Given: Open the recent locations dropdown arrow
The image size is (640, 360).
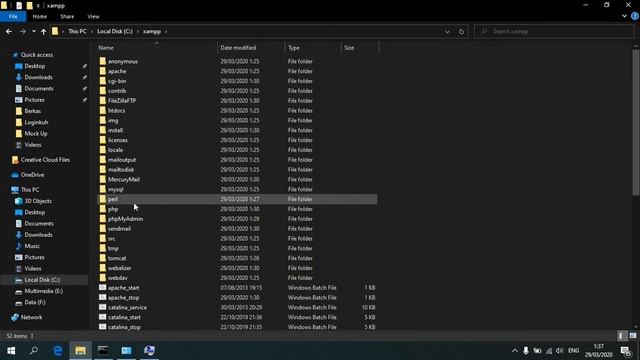Looking at the screenshot, I should (33, 31).
